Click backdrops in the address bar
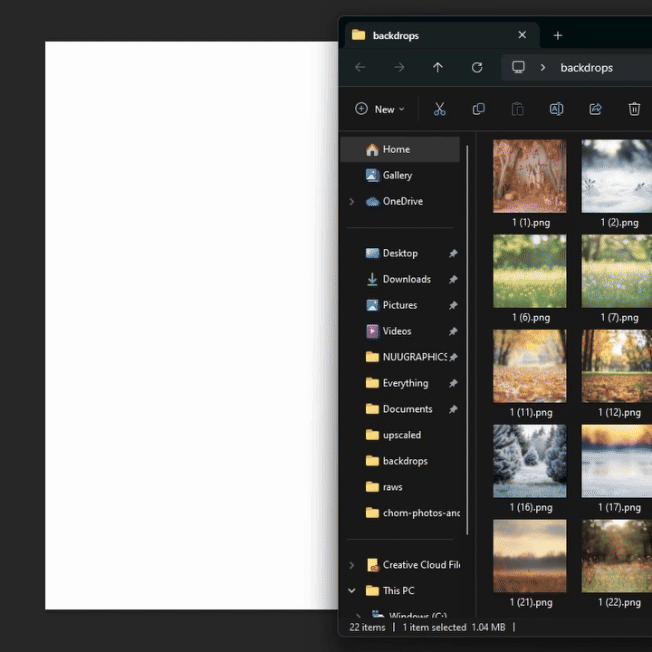The width and height of the screenshot is (652, 652). tap(586, 68)
